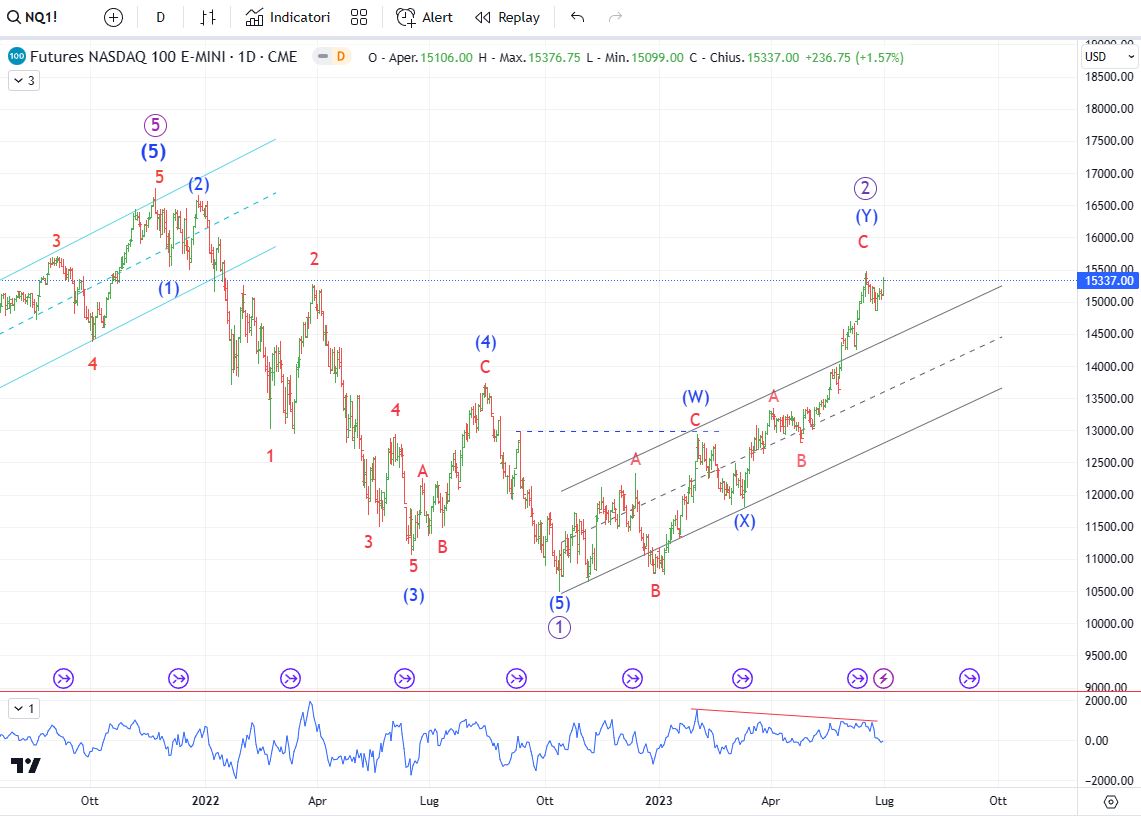Select the blue (Y) wave label
1141x816 pixels.
[866, 216]
